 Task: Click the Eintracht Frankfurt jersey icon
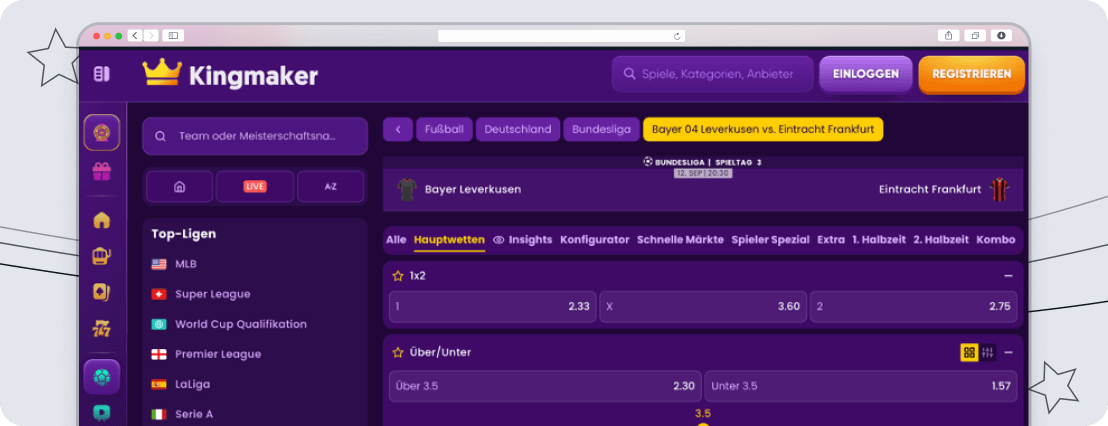(999, 189)
